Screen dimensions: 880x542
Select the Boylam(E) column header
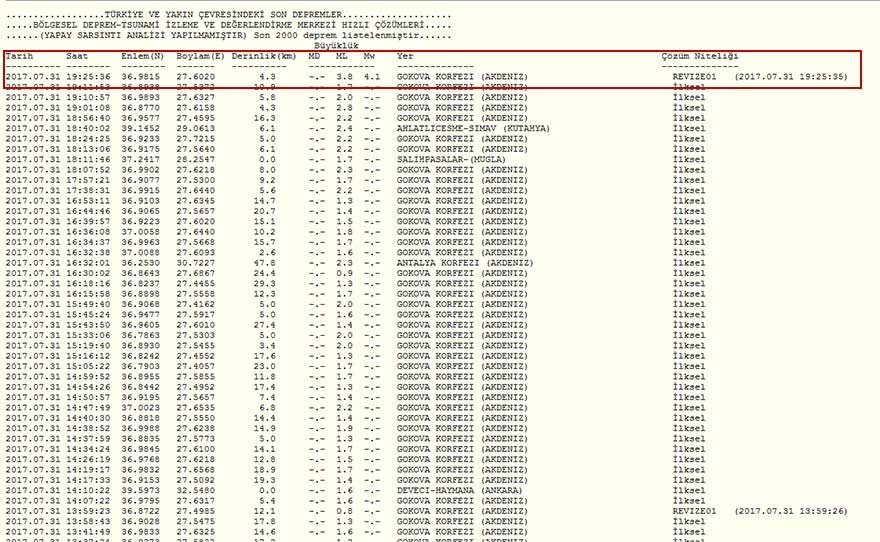click(x=201, y=57)
